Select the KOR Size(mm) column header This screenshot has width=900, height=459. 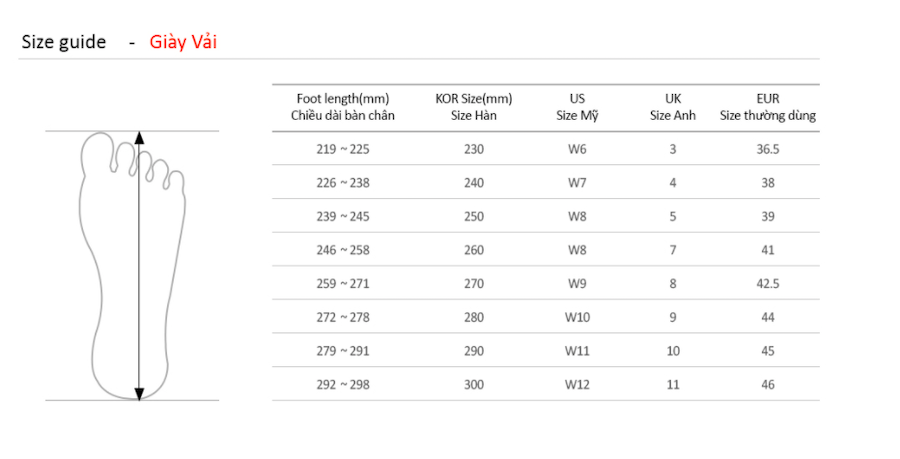[474, 107]
